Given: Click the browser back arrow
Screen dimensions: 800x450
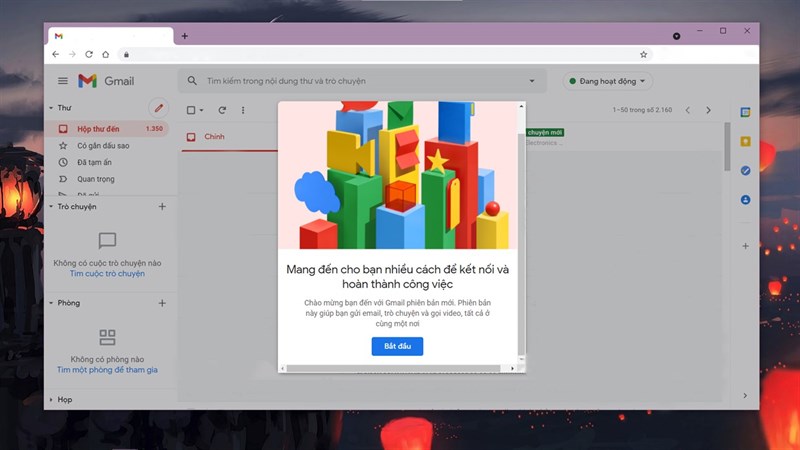Looking at the screenshot, I should point(56,54).
